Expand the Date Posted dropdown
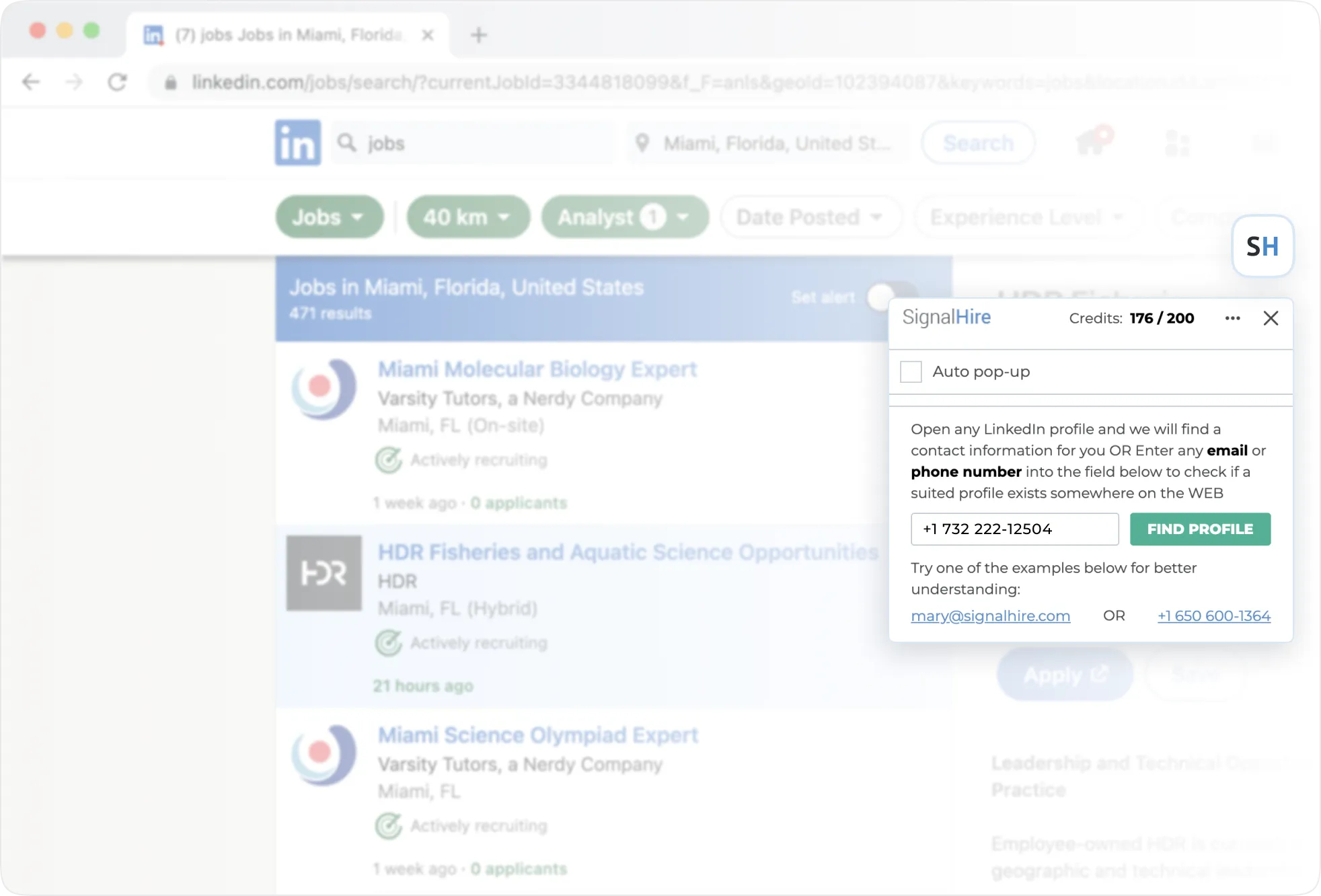 (810, 217)
